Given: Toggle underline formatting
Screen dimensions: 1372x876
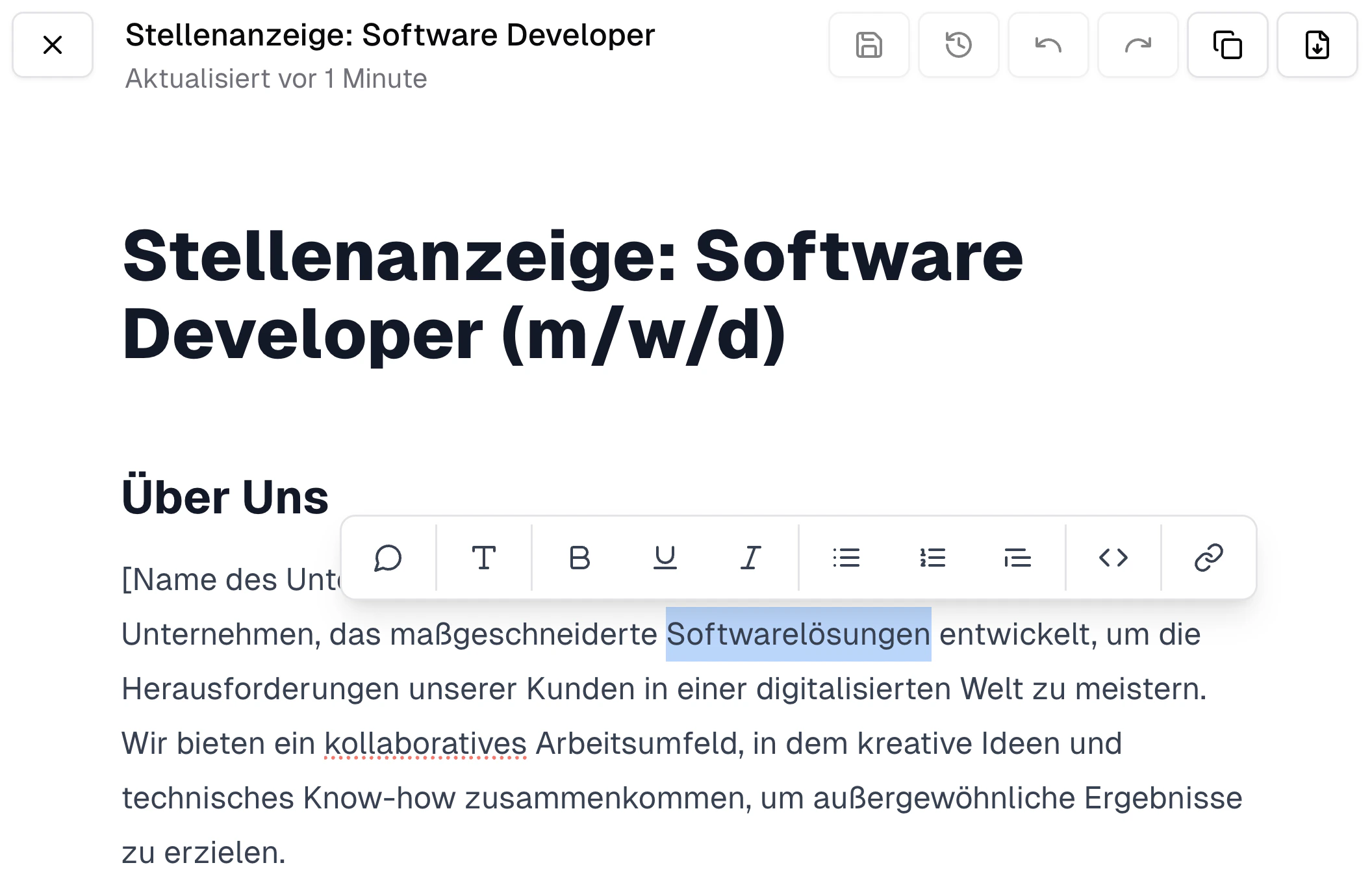Looking at the screenshot, I should point(664,558).
